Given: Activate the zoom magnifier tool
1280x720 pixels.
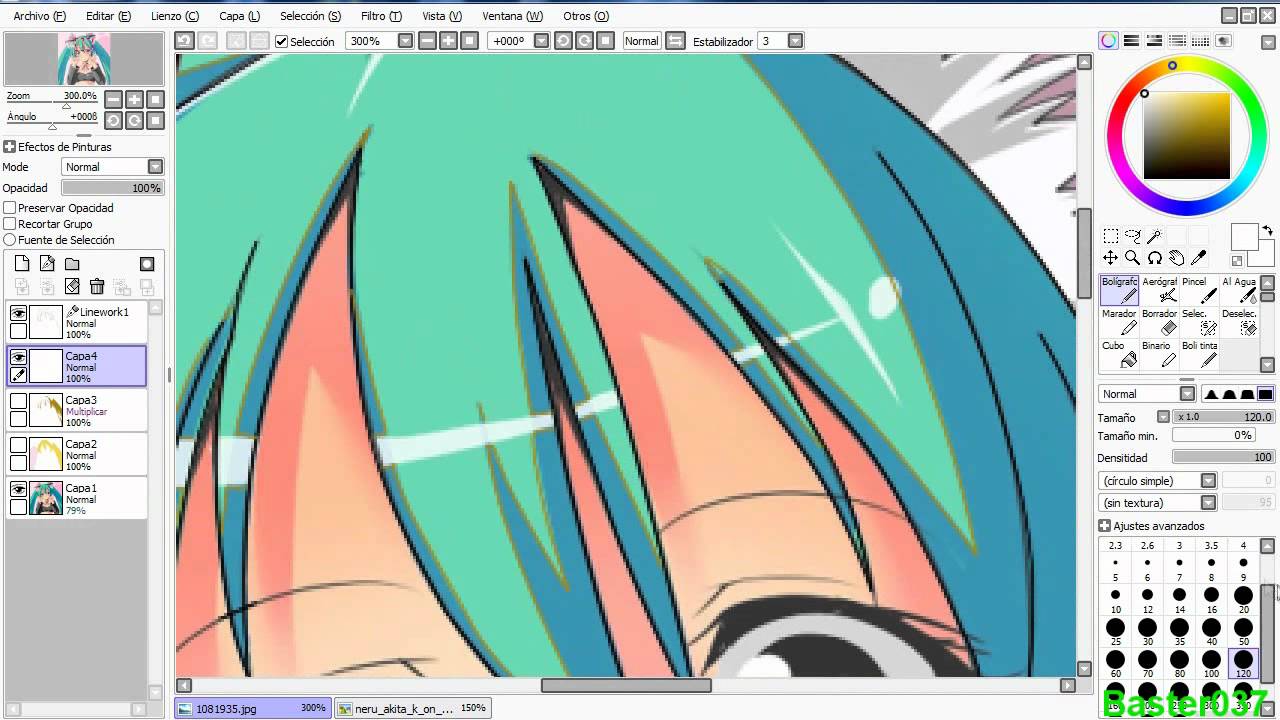Looking at the screenshot, I should click(1133, 258).
